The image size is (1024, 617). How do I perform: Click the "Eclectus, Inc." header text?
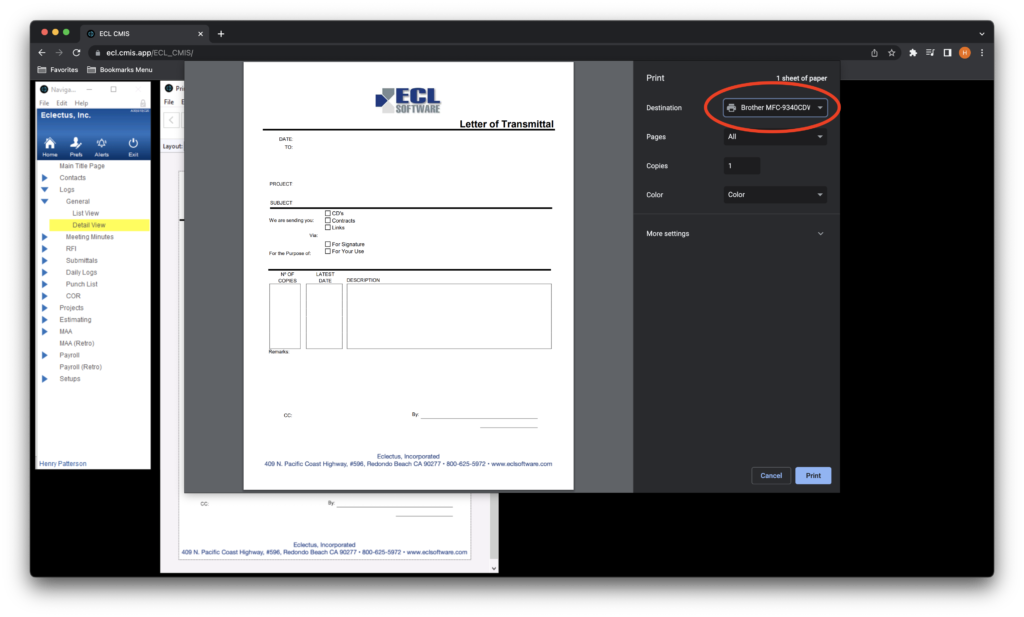[66, 115]
